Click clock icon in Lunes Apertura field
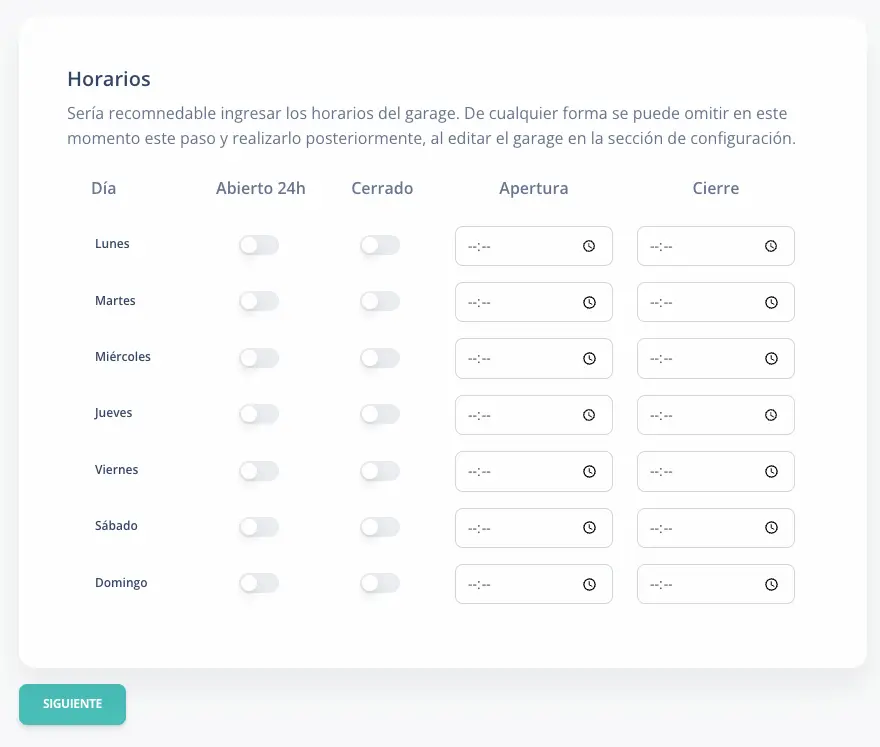This screenshot has height=747, width=880. 590,246
